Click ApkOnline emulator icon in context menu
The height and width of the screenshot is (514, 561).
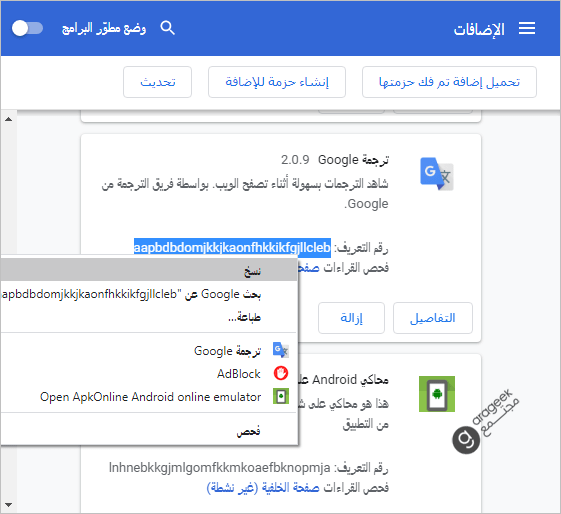281,396
